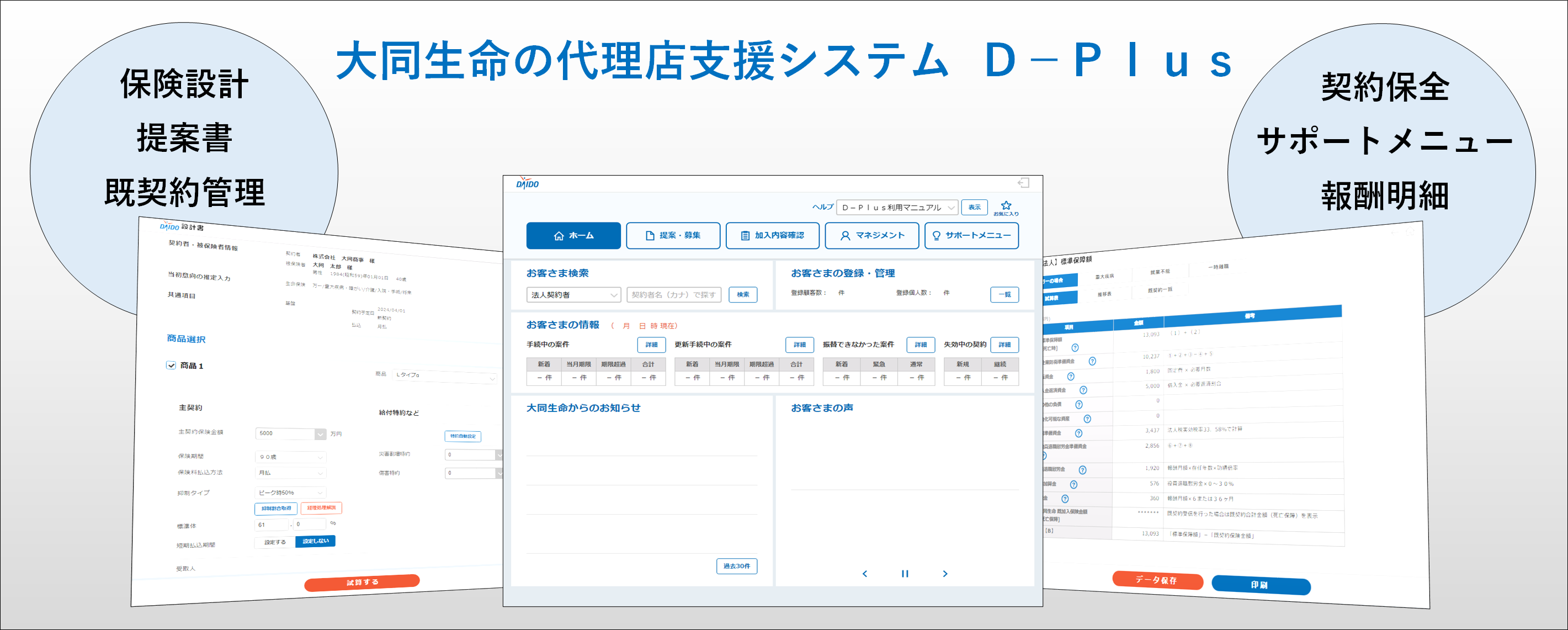This screenshot has width=1568, height=630.
Task: Open the 保険料払込方法 月払 dropdown
Action: click(x=290, y=473)
